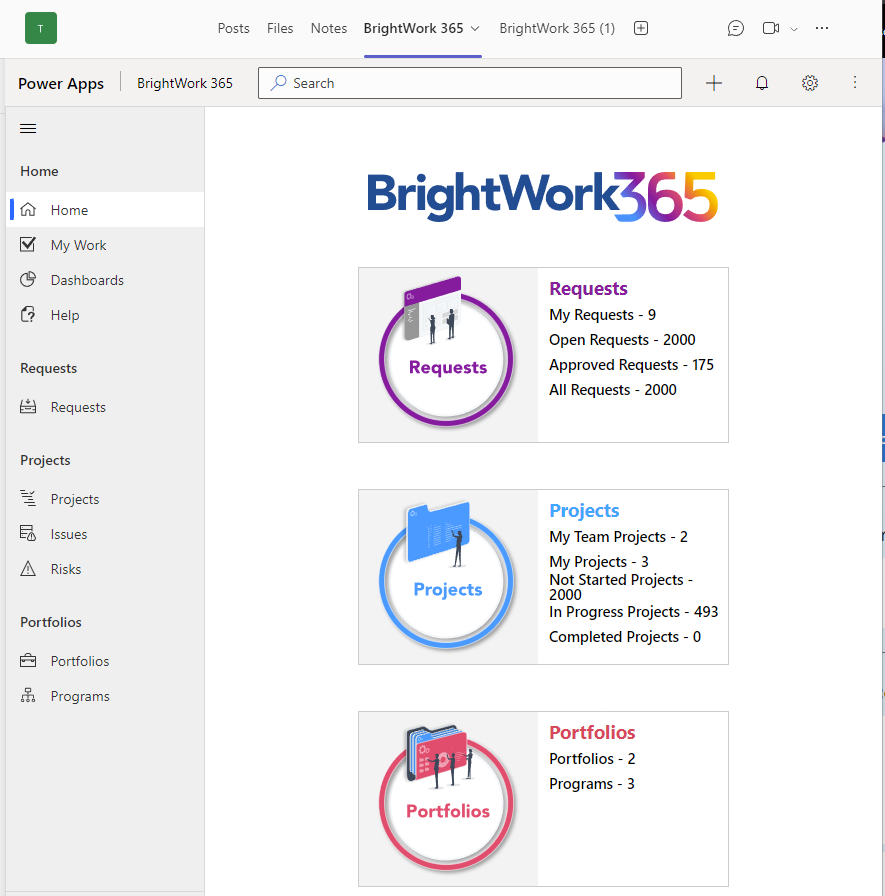This screenshot has height=896, width=885.
Task: Switch to the Files tab
Action: [280, 28]
